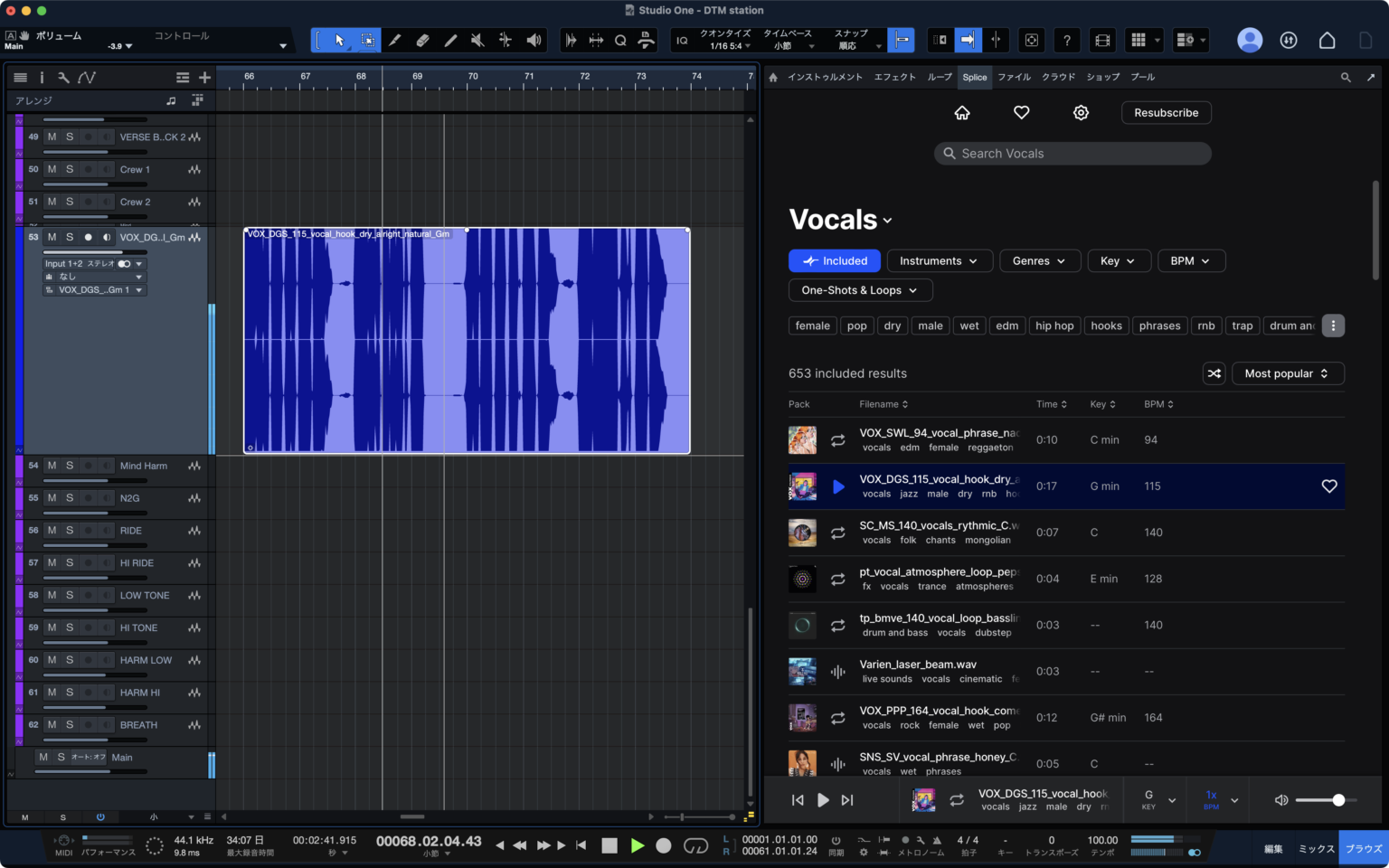
Task: Enable record arm on track 53
Action: (88, 237)
